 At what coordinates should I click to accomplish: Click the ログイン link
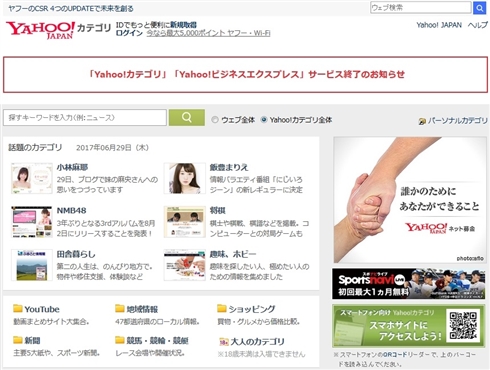tap(129, 33)
